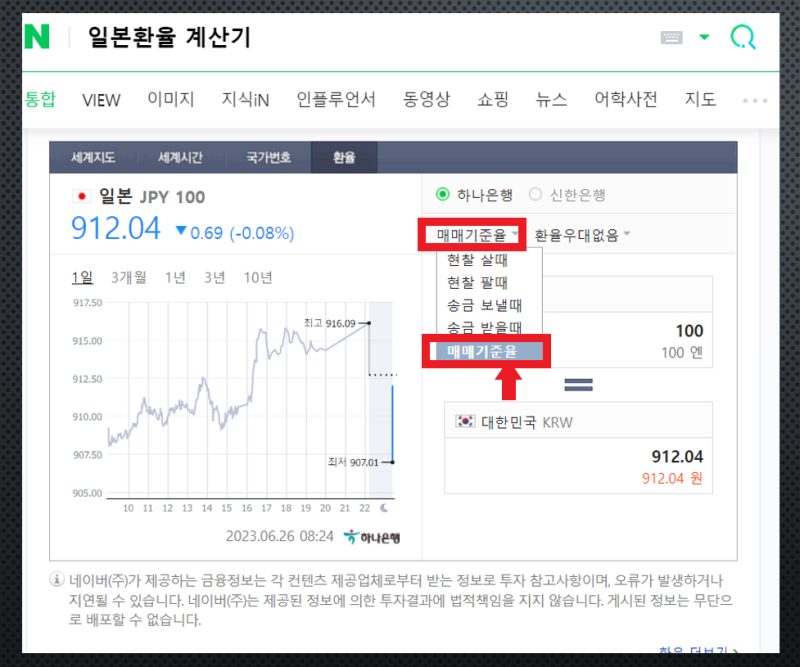This screenshot has width=800, height=667.
Task: Click the 하나은행 logo under the chart
Action: (x=372, y=537)
